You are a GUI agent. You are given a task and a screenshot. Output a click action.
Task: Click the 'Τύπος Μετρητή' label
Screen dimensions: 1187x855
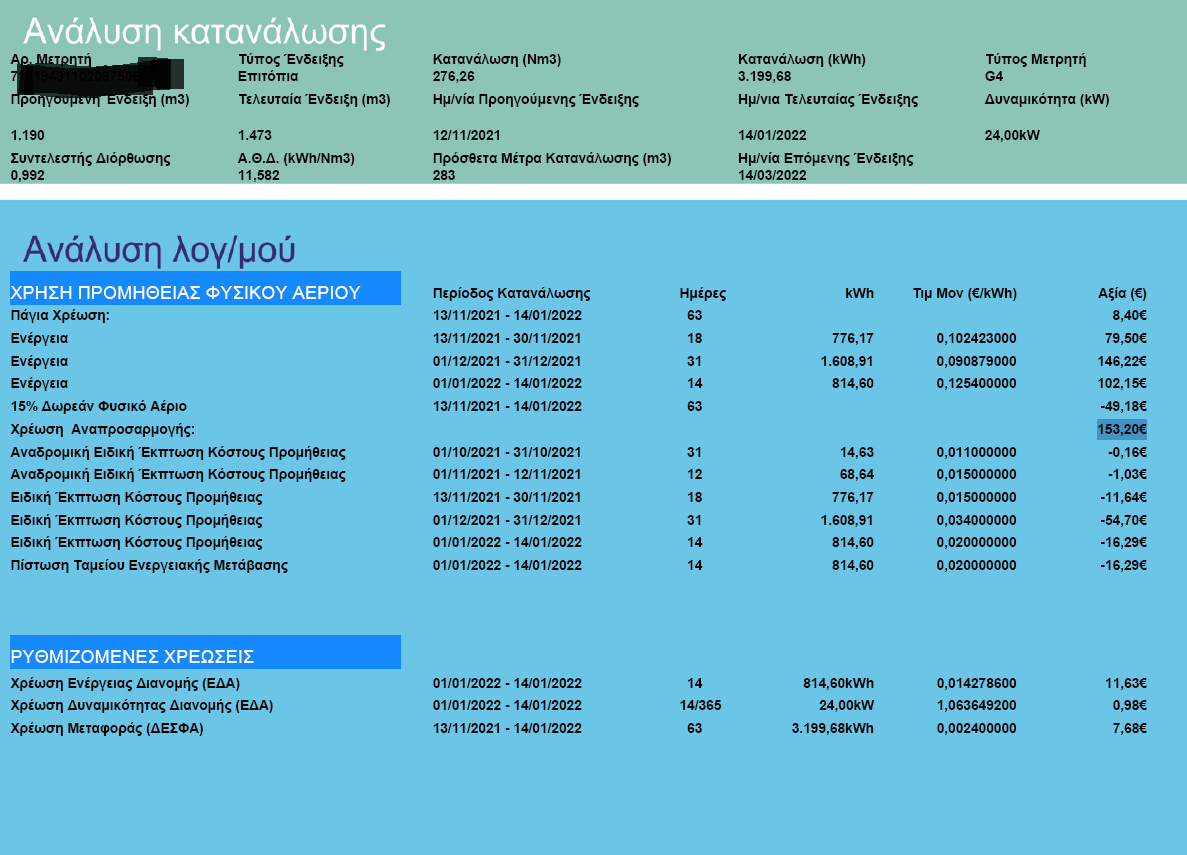(x=1036, y=59)
